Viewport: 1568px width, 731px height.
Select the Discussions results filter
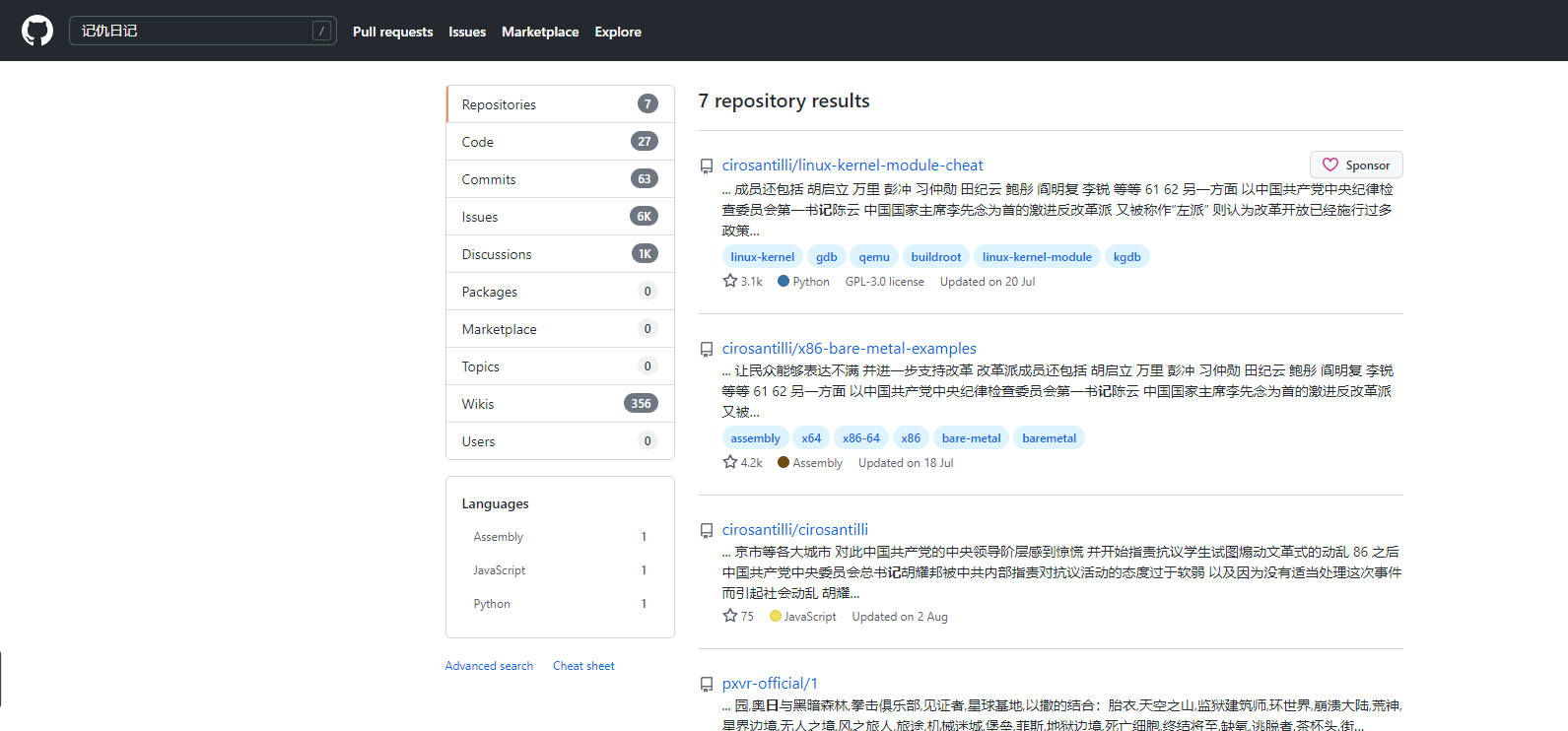pyautogui.click(x=560, y=254)
